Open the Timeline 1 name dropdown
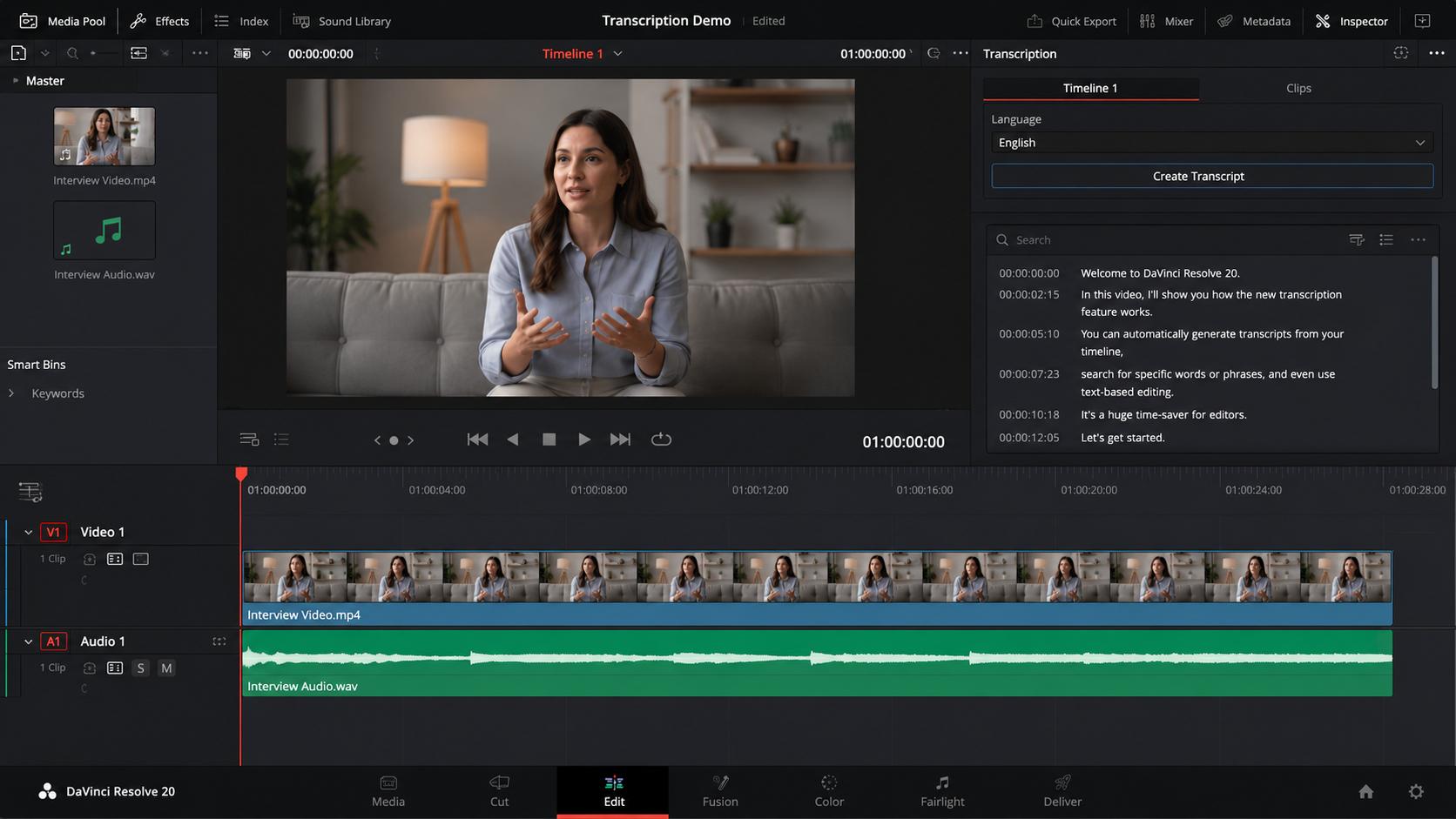This screenshot has width=1456, height=819. pyautogui.click(x=618, y=54)
